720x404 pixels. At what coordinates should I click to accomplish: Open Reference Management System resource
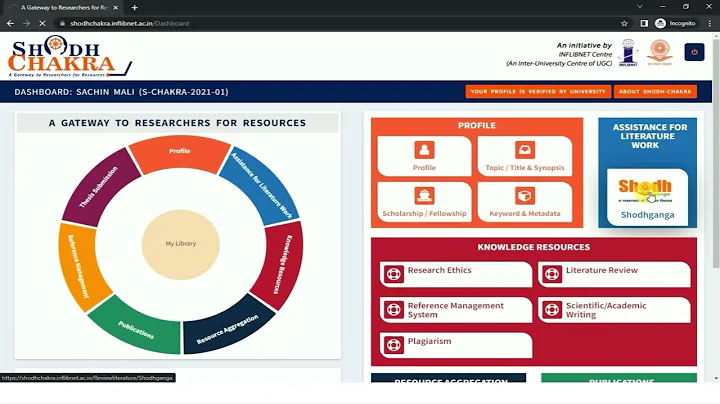click(456, 310)
